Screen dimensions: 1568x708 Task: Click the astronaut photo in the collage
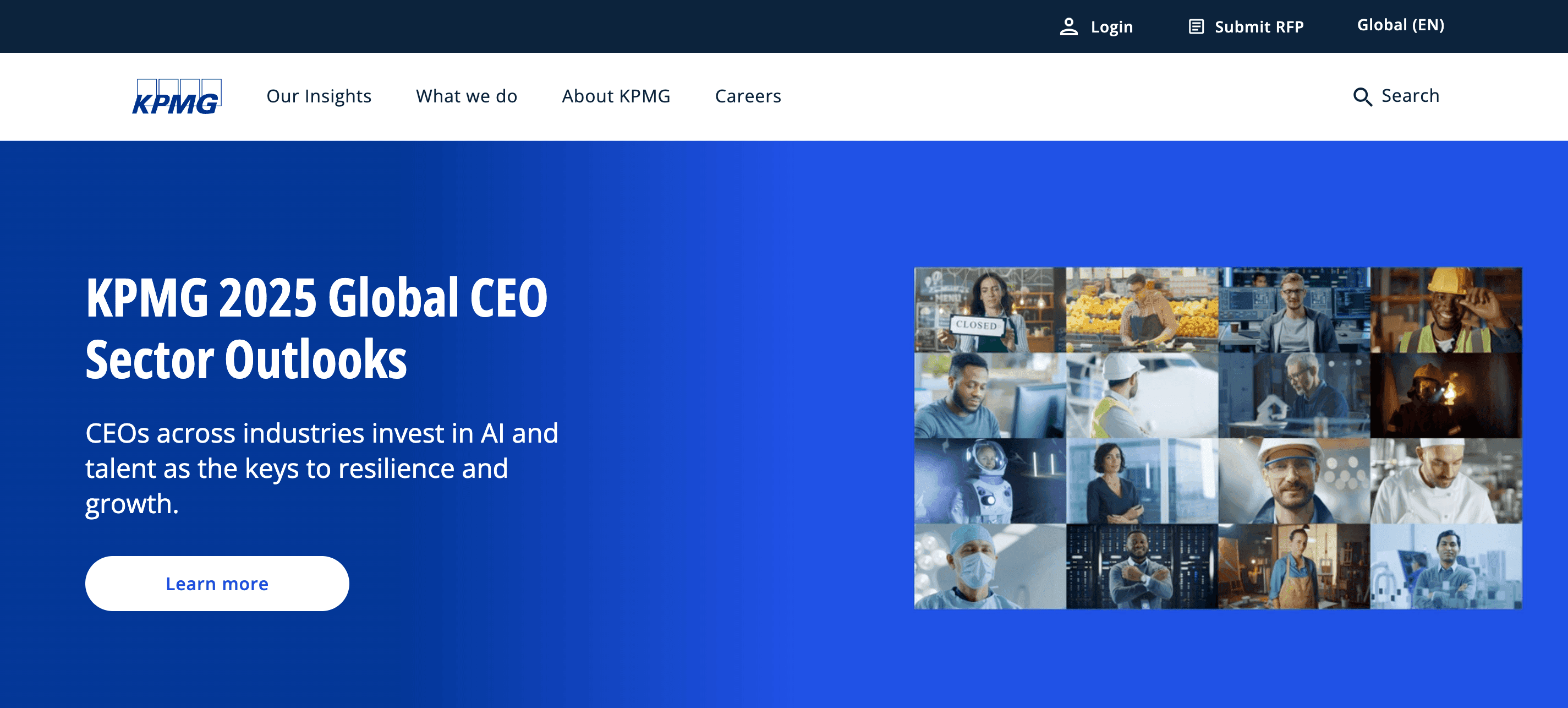[990, 481]
